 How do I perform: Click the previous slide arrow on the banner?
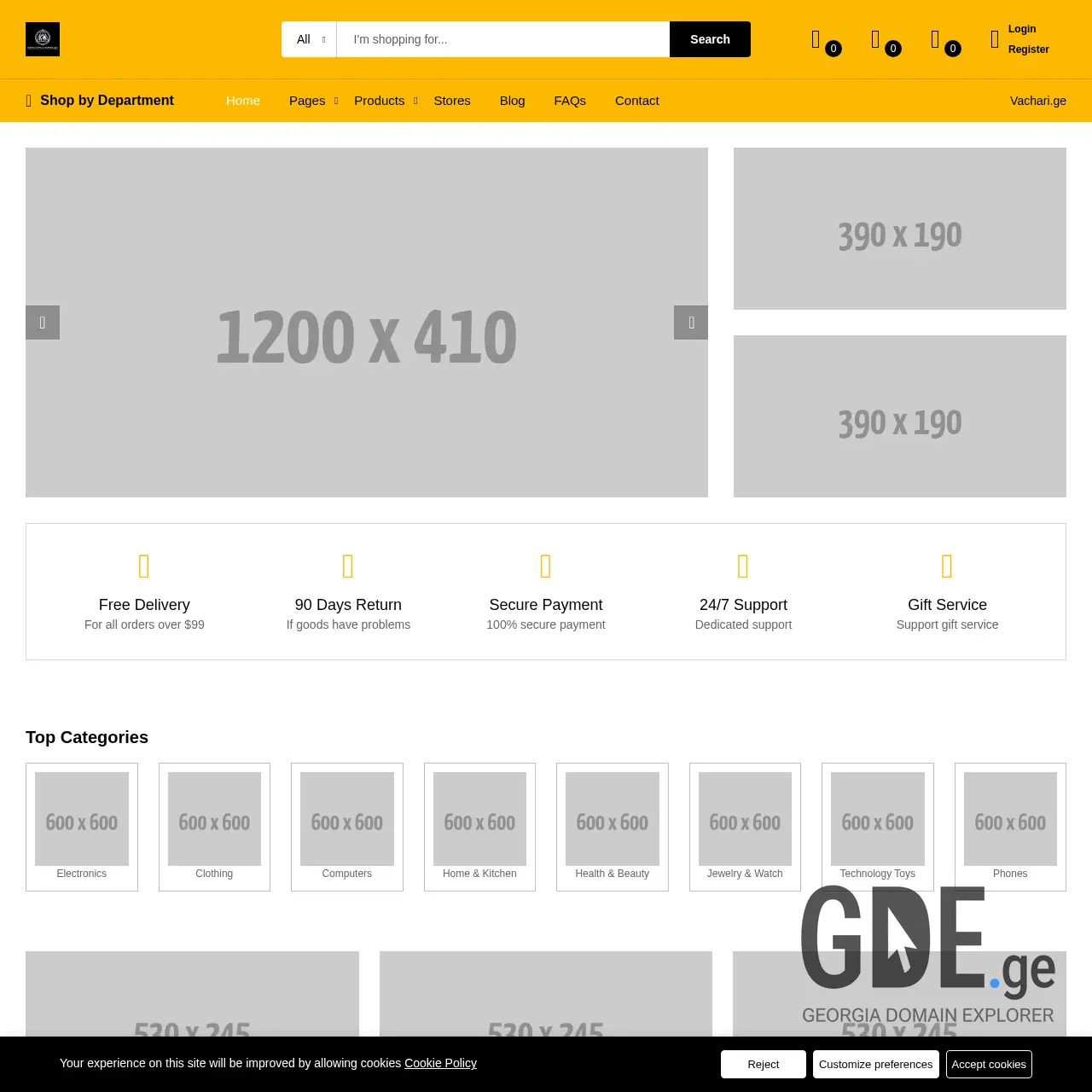tap(43, 322)
